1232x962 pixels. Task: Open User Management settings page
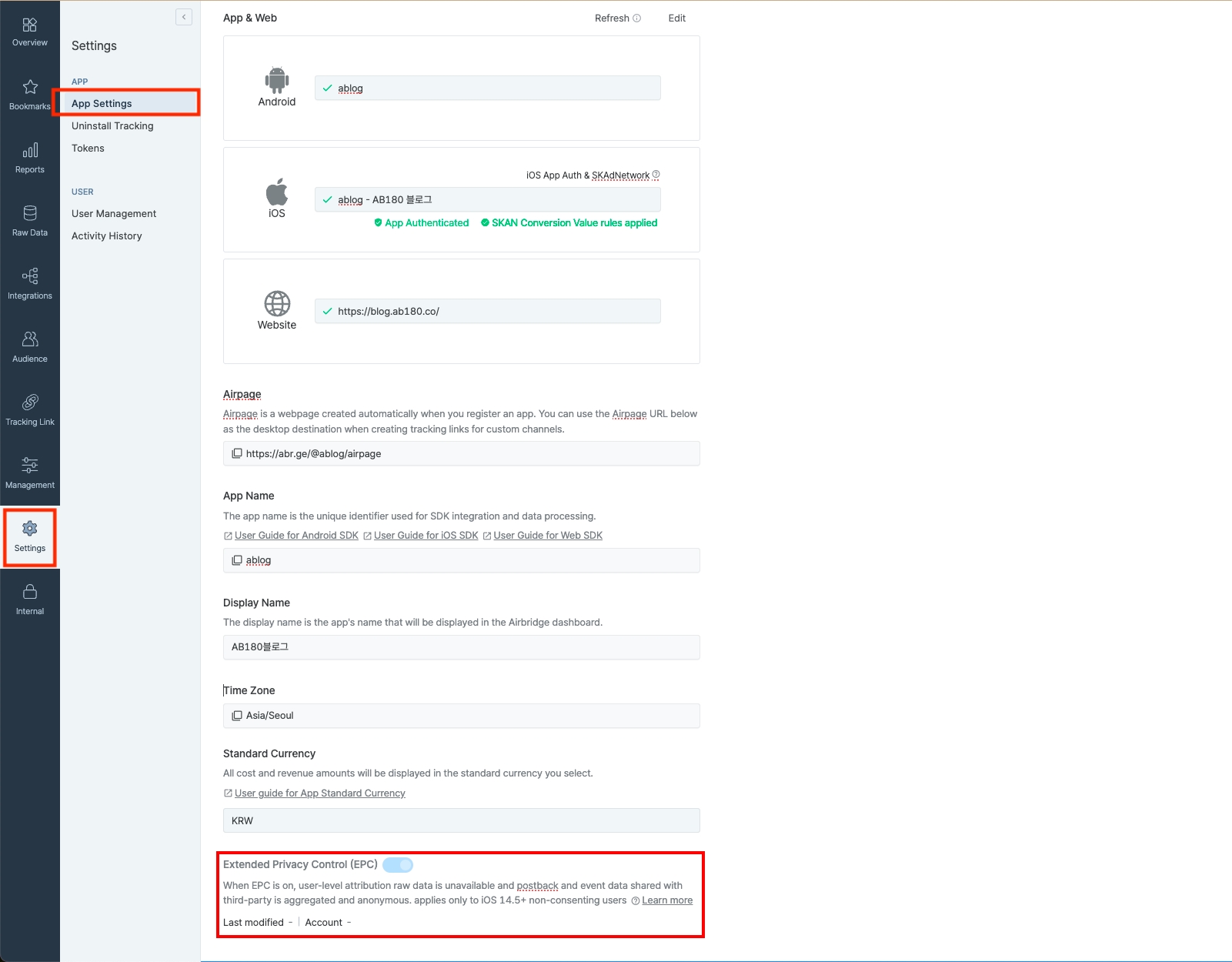pos(114,214)
